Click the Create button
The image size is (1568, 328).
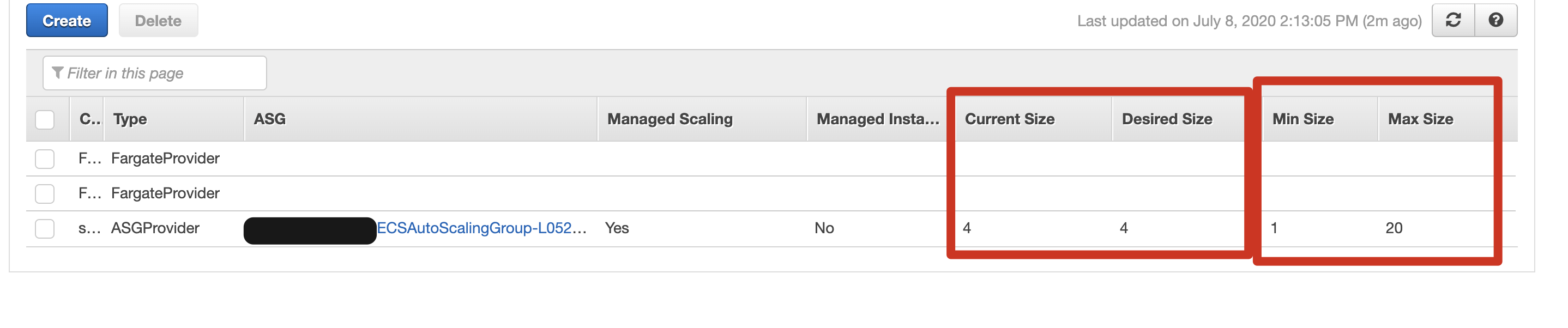pyautogui.click(x=67, y=21)
